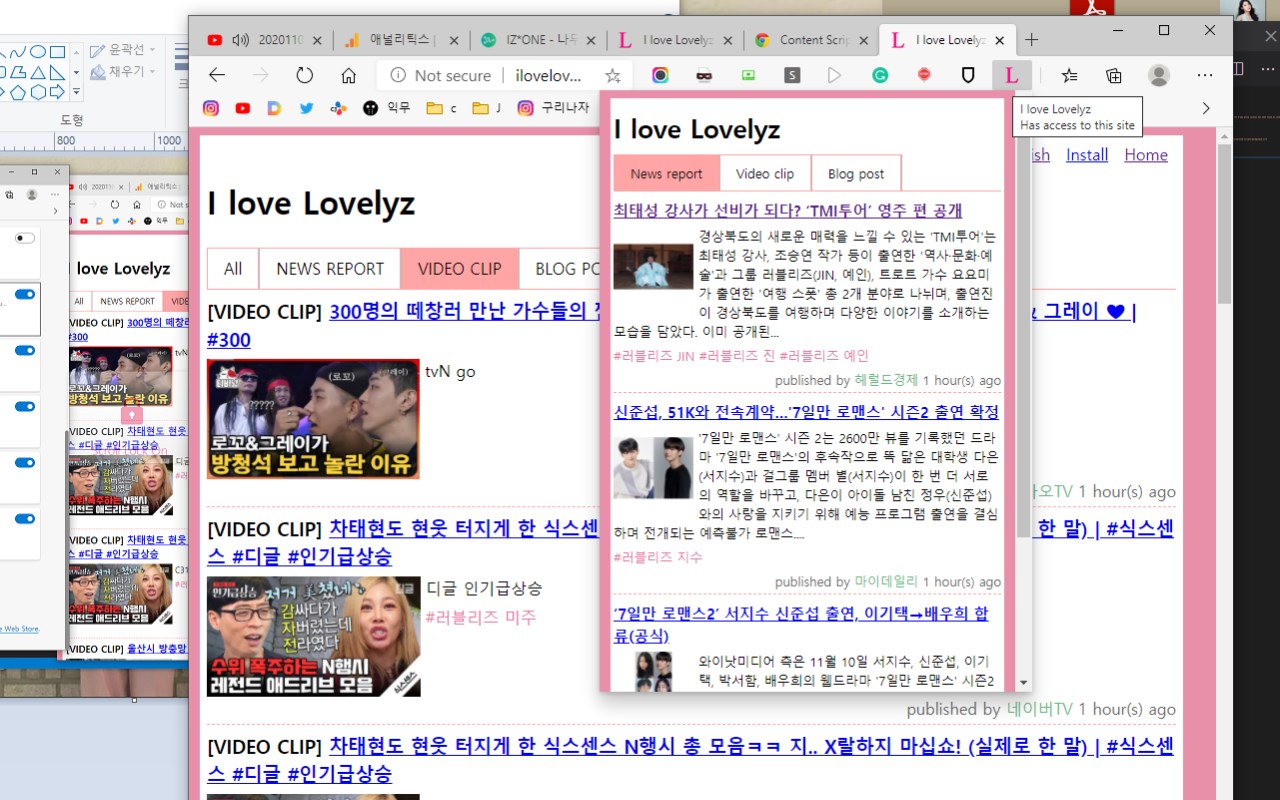Select the News report tab in popup

click(x=666, y=174)
